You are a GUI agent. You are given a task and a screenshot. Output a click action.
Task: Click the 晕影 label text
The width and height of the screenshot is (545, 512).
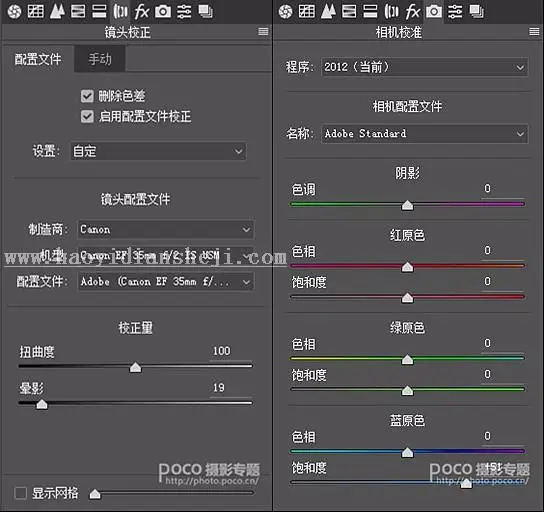[x=31, y=389]
